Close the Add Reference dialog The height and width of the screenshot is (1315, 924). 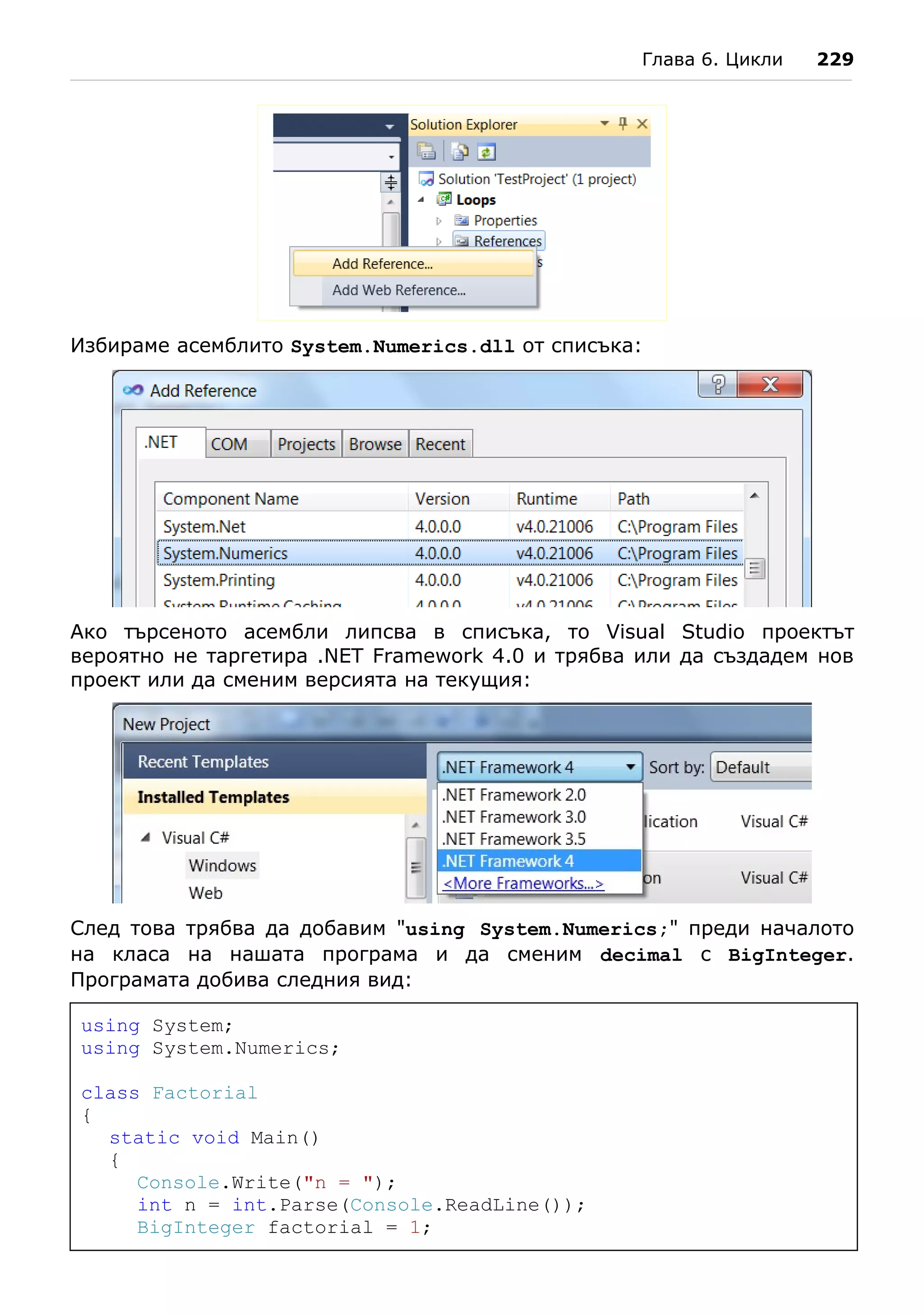[x=770, y=384]
